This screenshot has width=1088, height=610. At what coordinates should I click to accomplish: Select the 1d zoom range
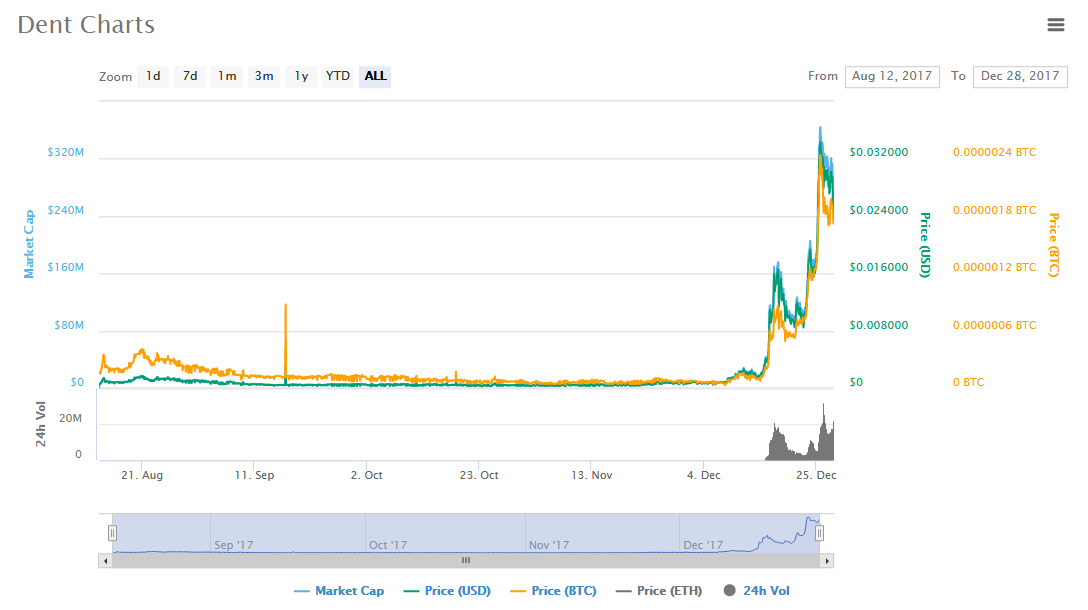(x=152, y=76)
